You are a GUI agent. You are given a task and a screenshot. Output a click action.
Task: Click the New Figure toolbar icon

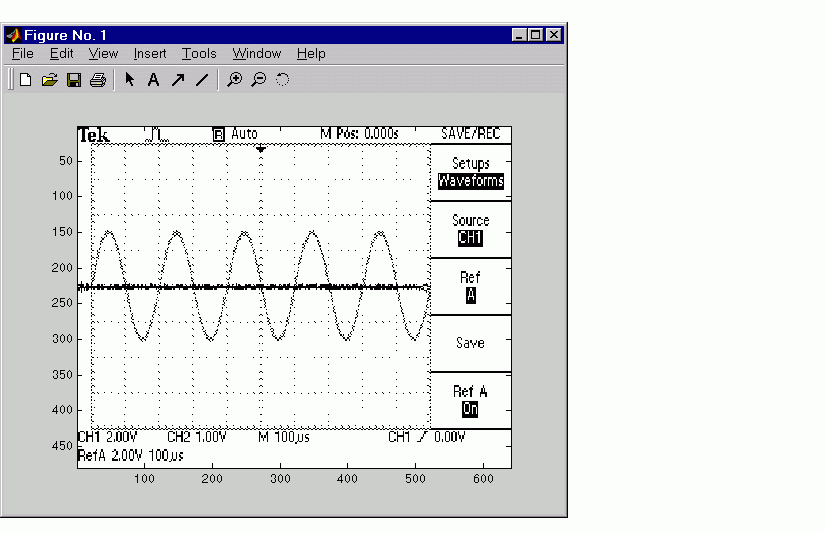[26, 80]
